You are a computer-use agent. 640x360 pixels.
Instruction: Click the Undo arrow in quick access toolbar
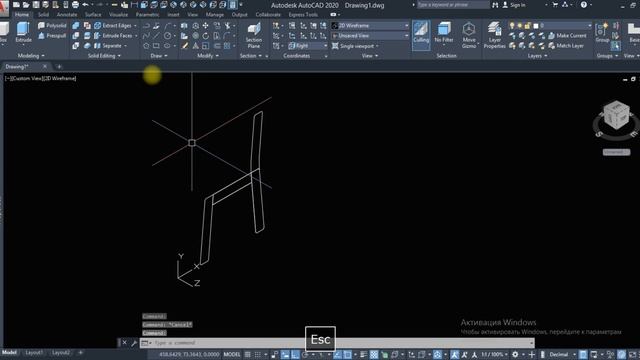pos(85,5)
